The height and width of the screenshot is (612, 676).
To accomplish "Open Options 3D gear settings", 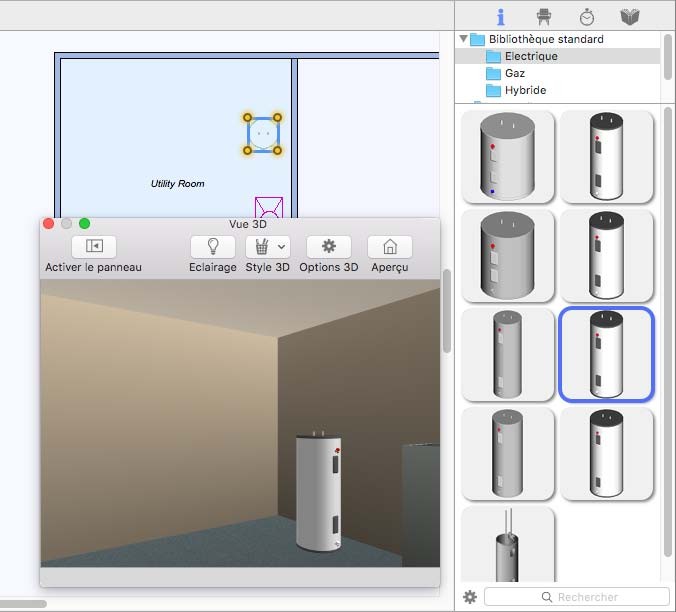I will [x=328, y=247].
